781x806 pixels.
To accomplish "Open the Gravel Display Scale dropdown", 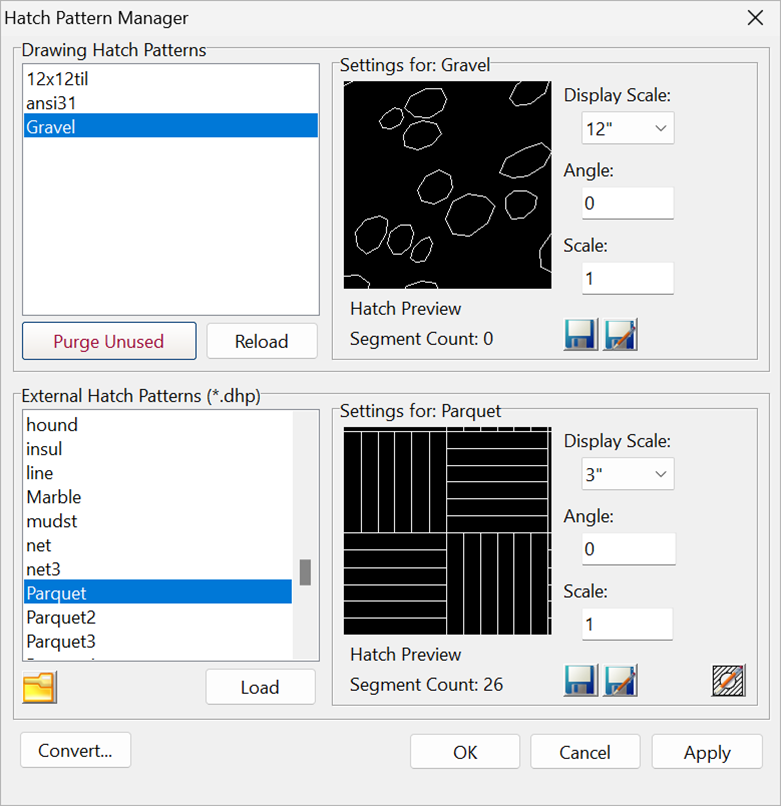I will [x=628, y=128].
